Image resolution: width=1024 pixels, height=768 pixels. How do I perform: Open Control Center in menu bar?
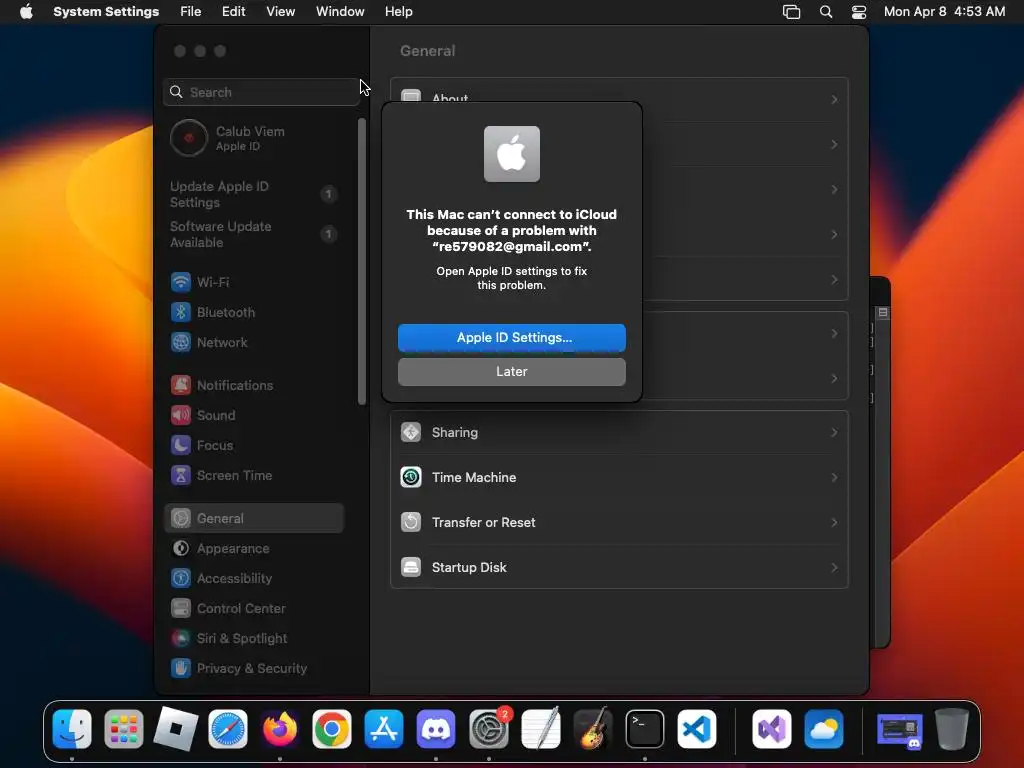(858, 11)
